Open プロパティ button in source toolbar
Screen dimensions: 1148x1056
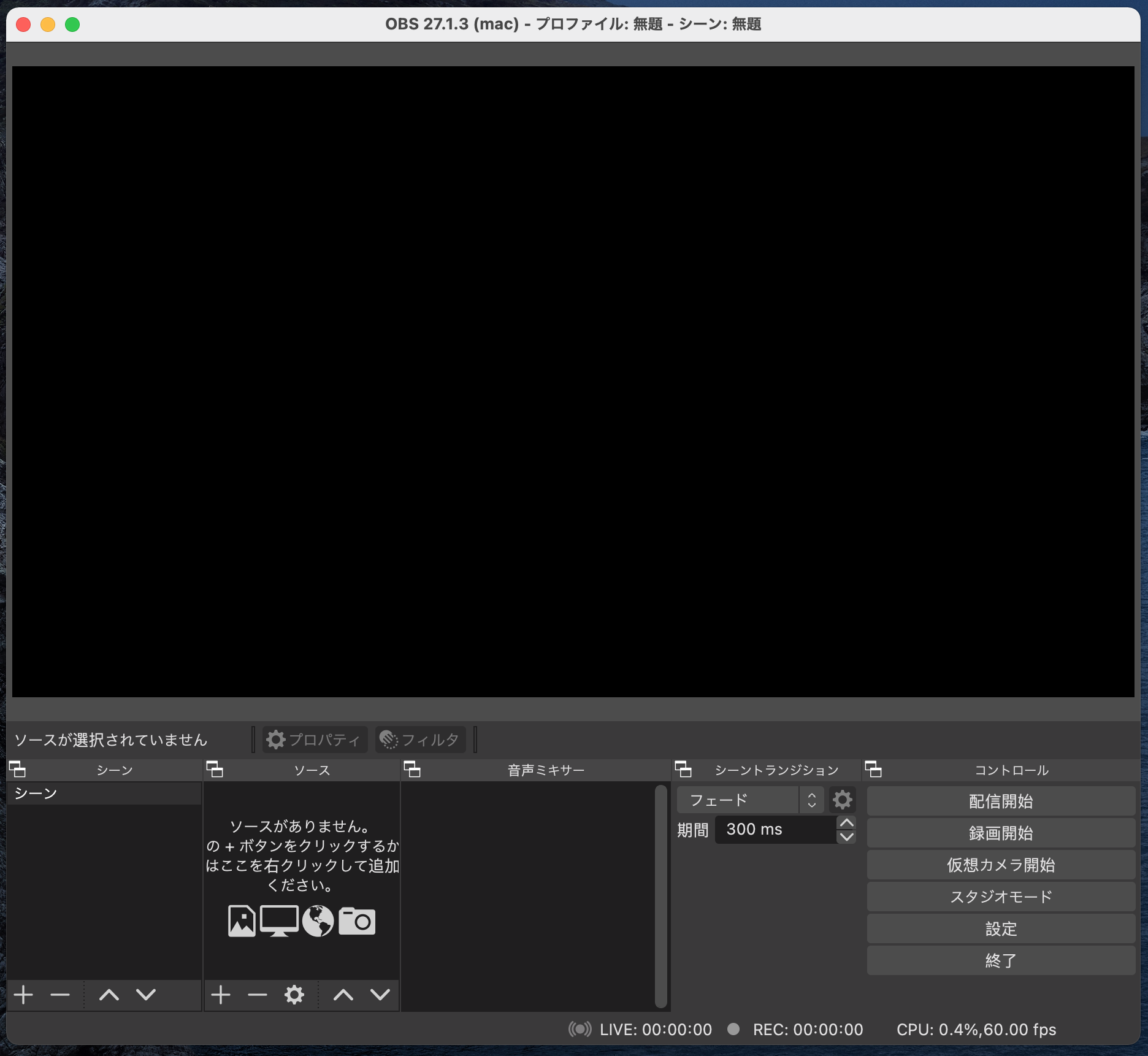tap(315, 740)
